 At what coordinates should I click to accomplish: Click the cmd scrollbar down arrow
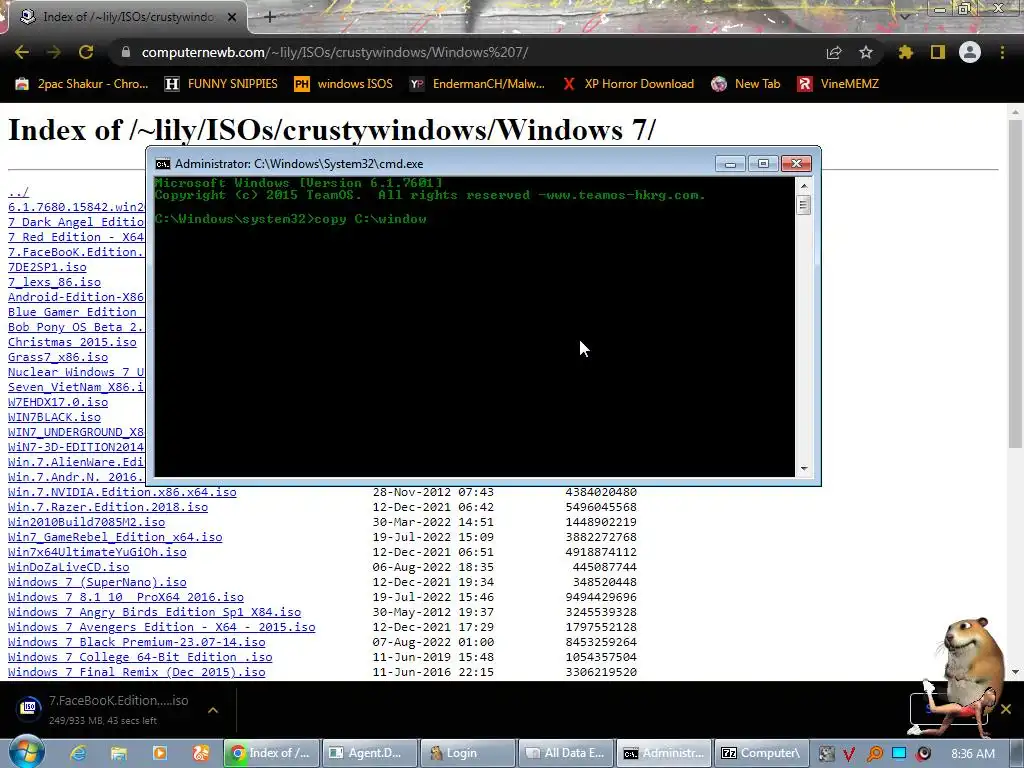[804, 468]
